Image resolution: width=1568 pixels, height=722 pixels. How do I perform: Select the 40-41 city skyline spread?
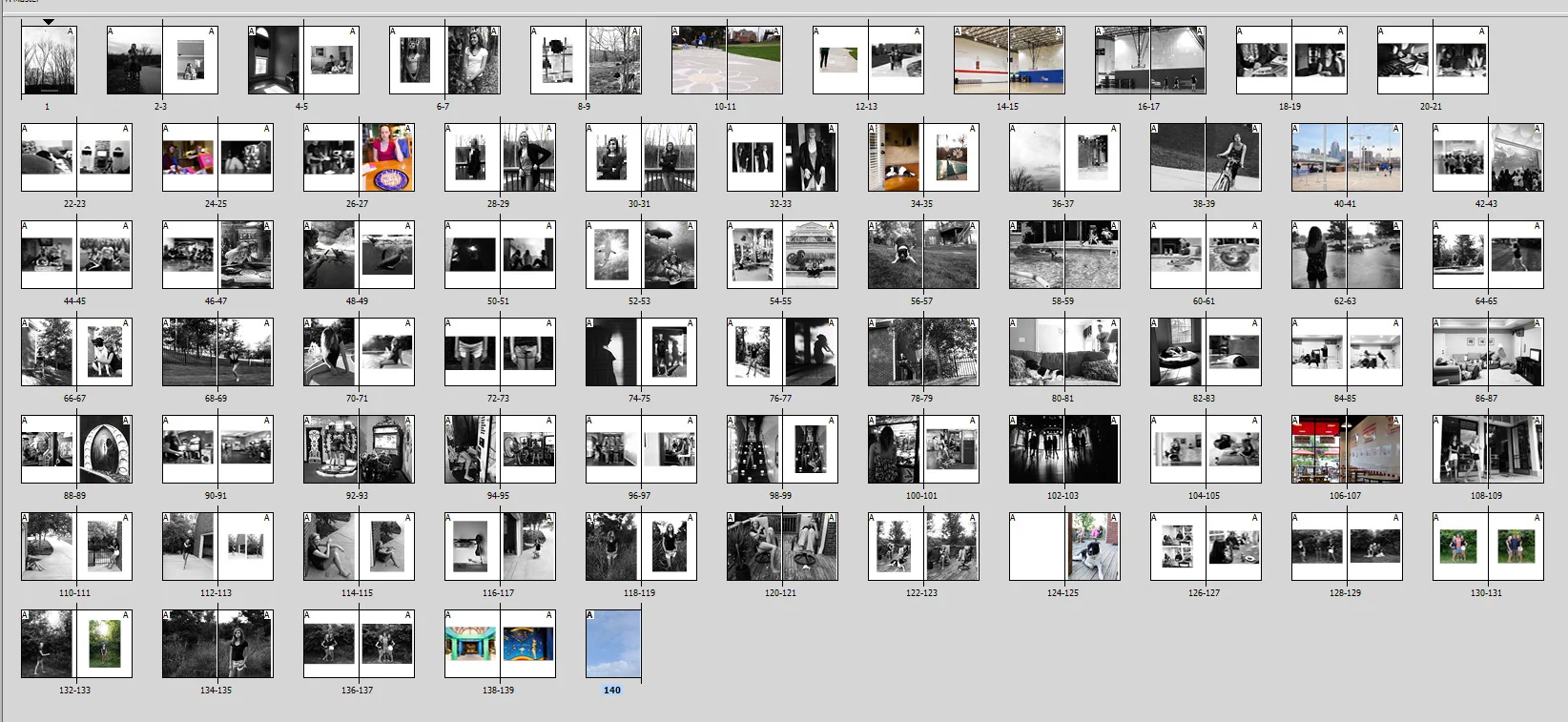point(1346,157)
